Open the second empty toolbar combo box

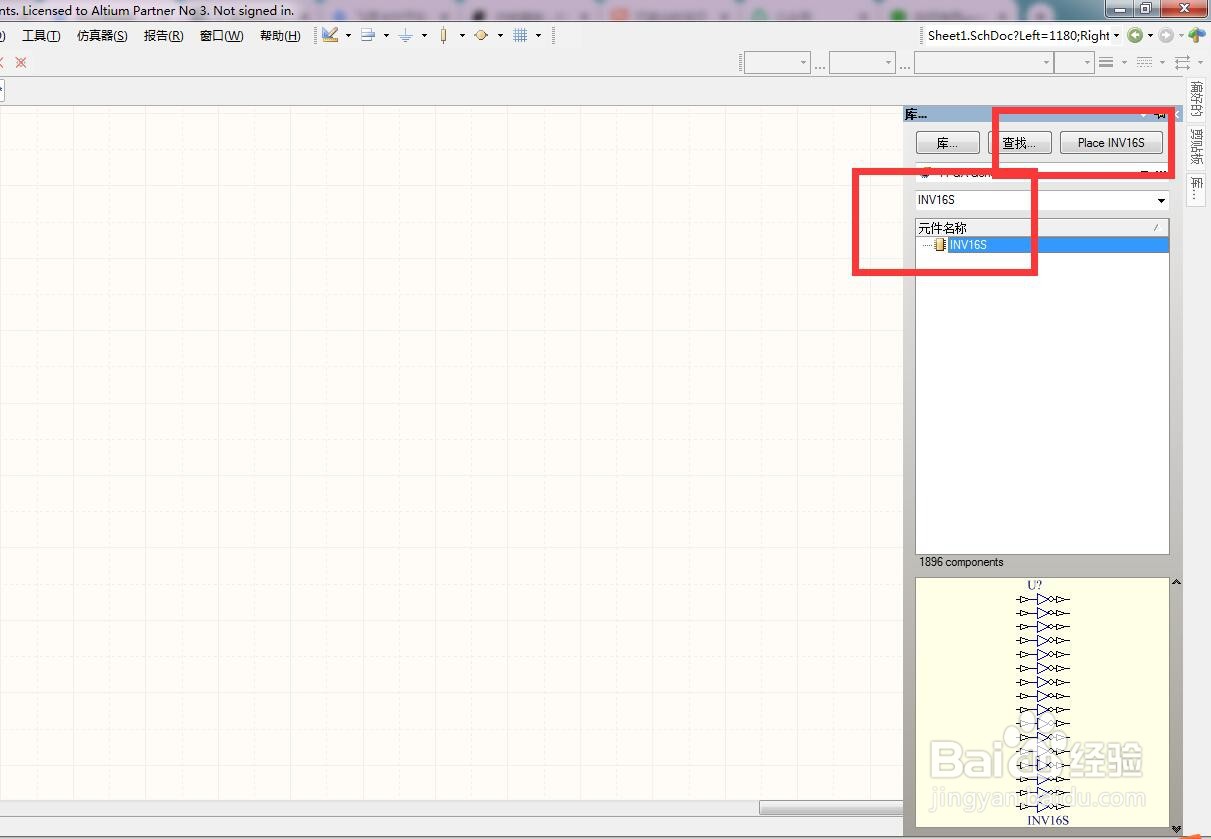[862, 62]
